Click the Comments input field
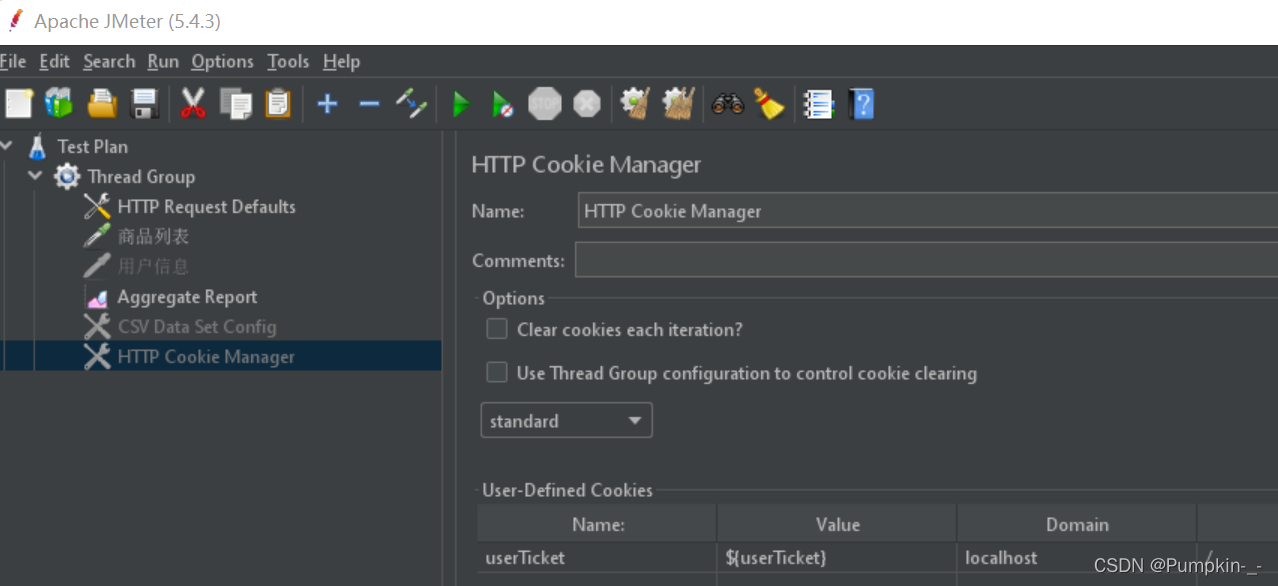The image size is (1278, 586). coord(926,260)
